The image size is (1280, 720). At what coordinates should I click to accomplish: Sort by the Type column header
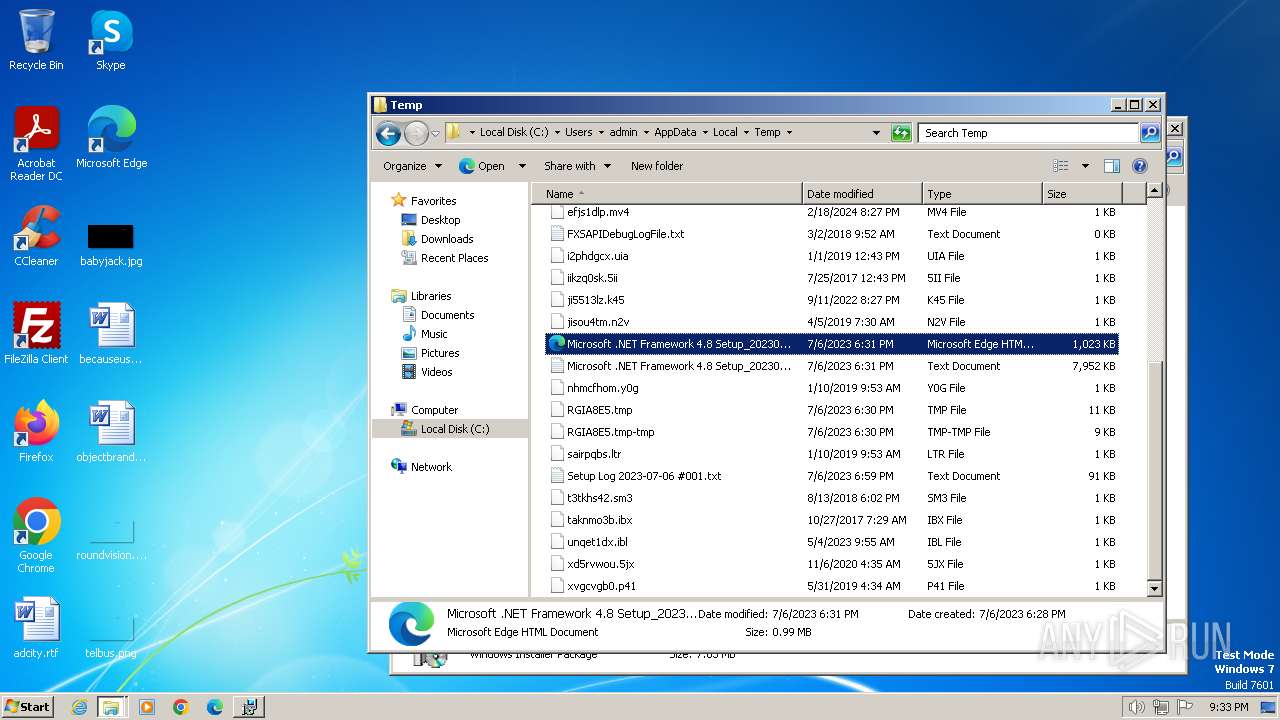[982, 194]
